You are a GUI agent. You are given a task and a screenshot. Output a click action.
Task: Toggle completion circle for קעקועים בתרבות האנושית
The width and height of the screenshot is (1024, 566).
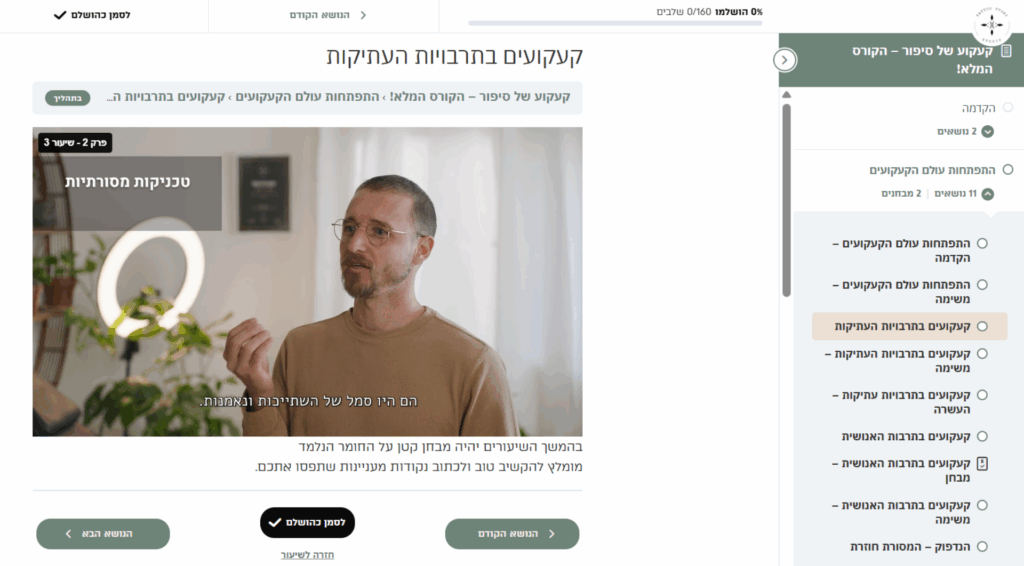coord(982,436)
